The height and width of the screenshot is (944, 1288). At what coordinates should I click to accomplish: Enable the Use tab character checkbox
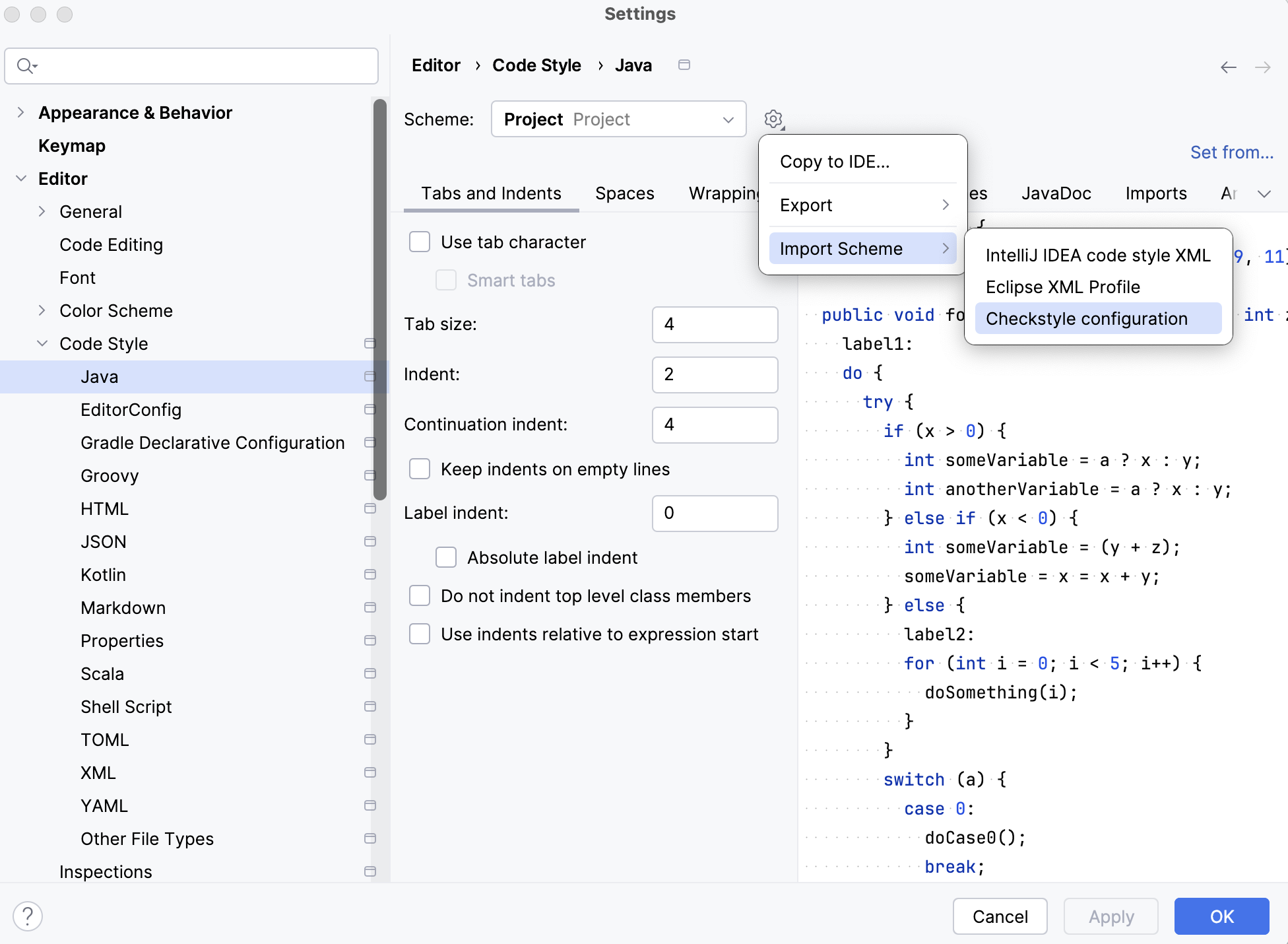[x=420, y=242]
